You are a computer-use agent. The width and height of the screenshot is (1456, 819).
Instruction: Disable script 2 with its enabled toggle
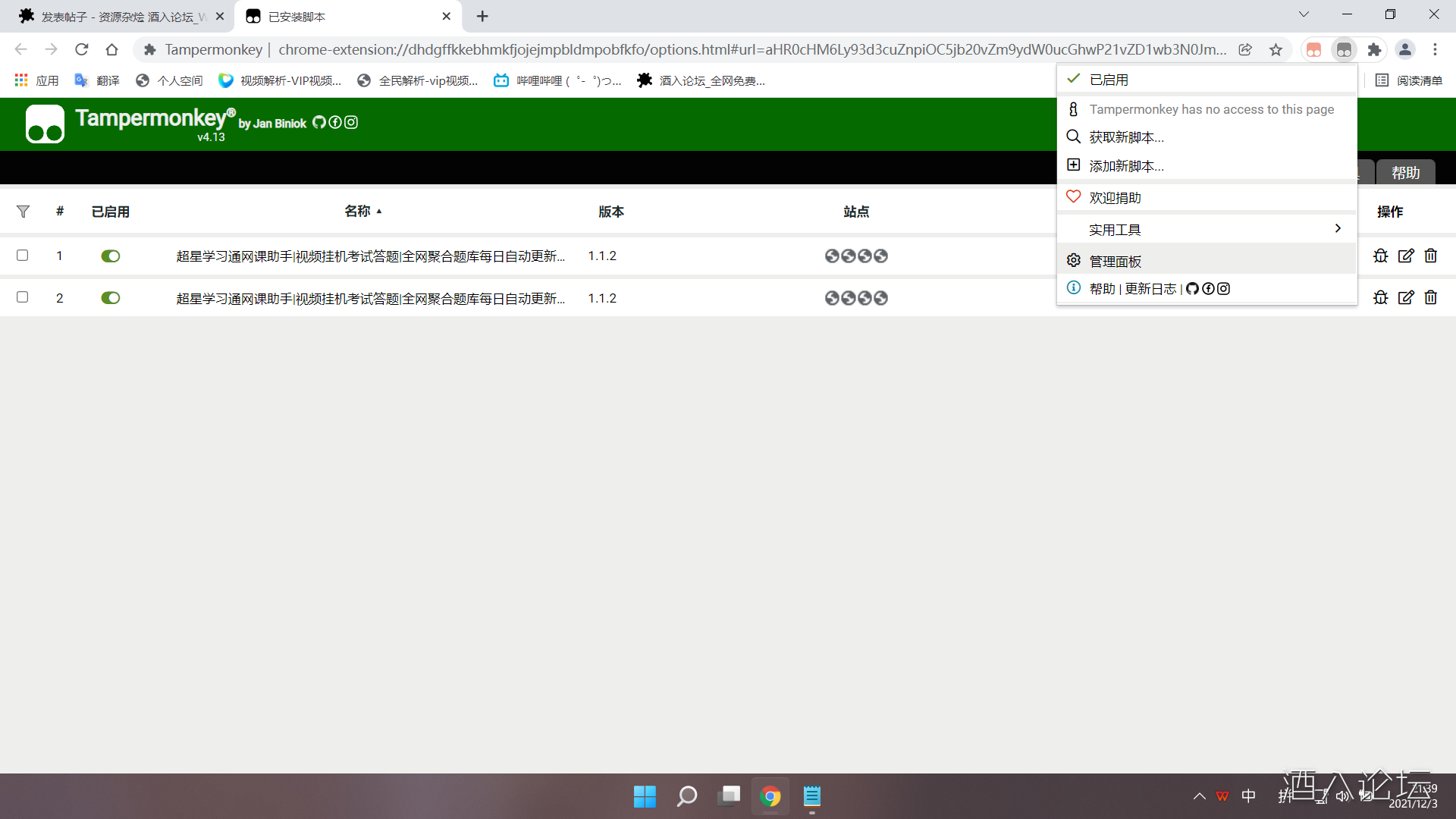[x=111, y=298]
